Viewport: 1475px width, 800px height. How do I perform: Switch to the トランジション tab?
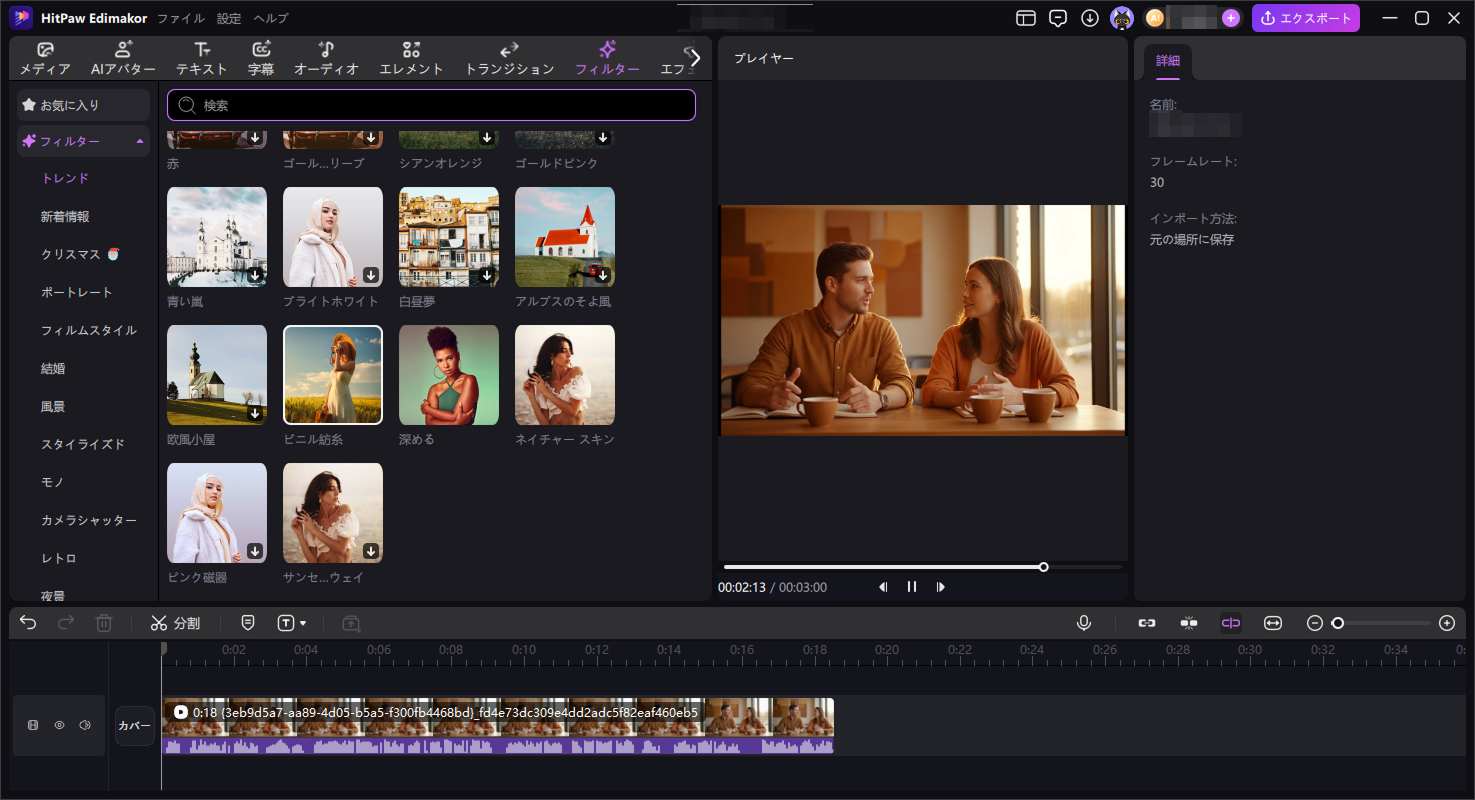(509, 58)
